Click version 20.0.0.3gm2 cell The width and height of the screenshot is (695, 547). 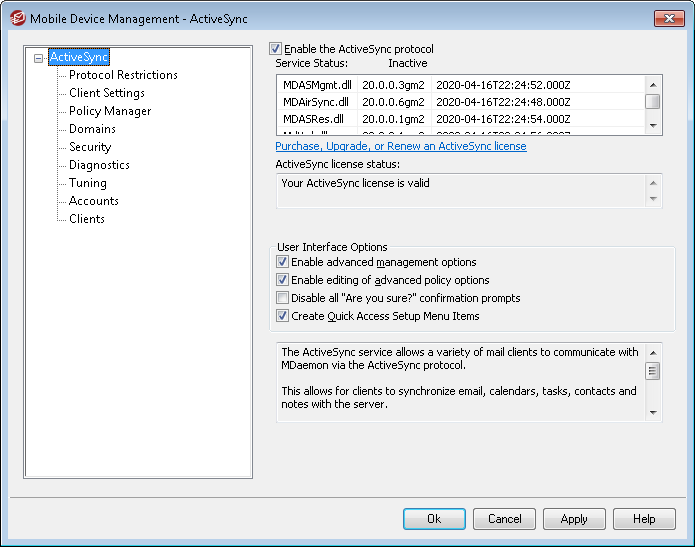coord(394,85)
